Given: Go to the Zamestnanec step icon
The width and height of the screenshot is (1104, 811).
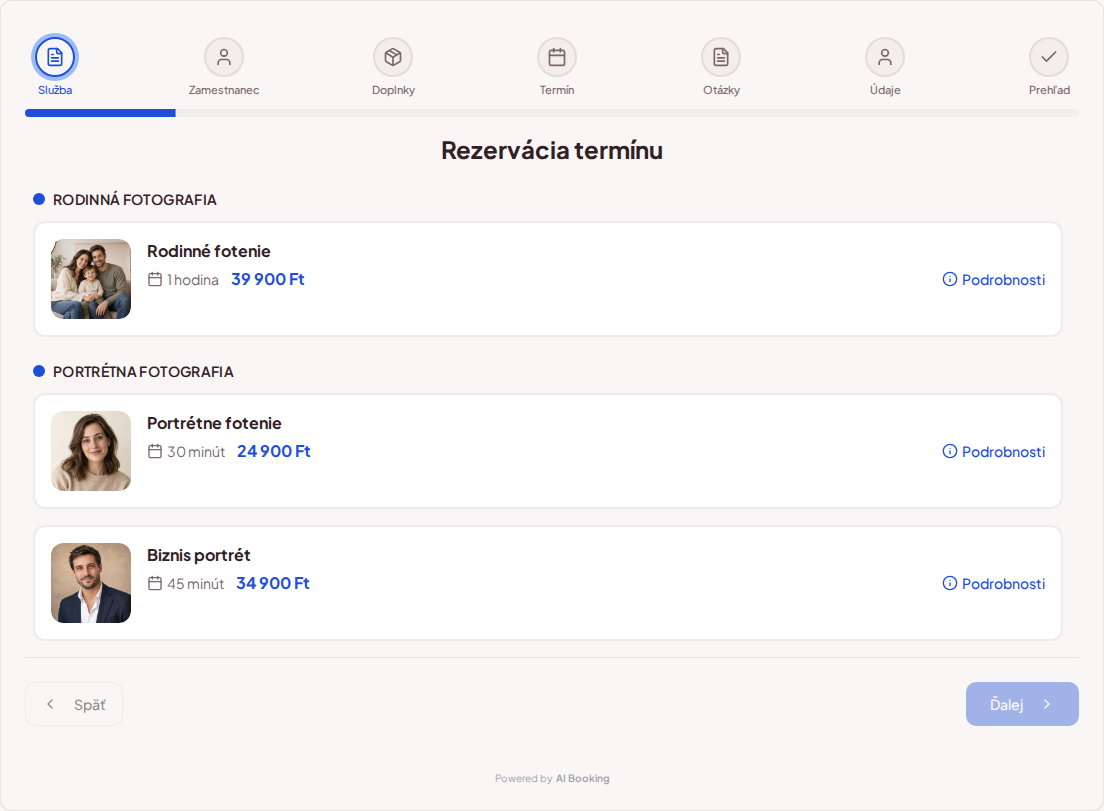Looking at the screenshot, I should (x=224, y=57).
